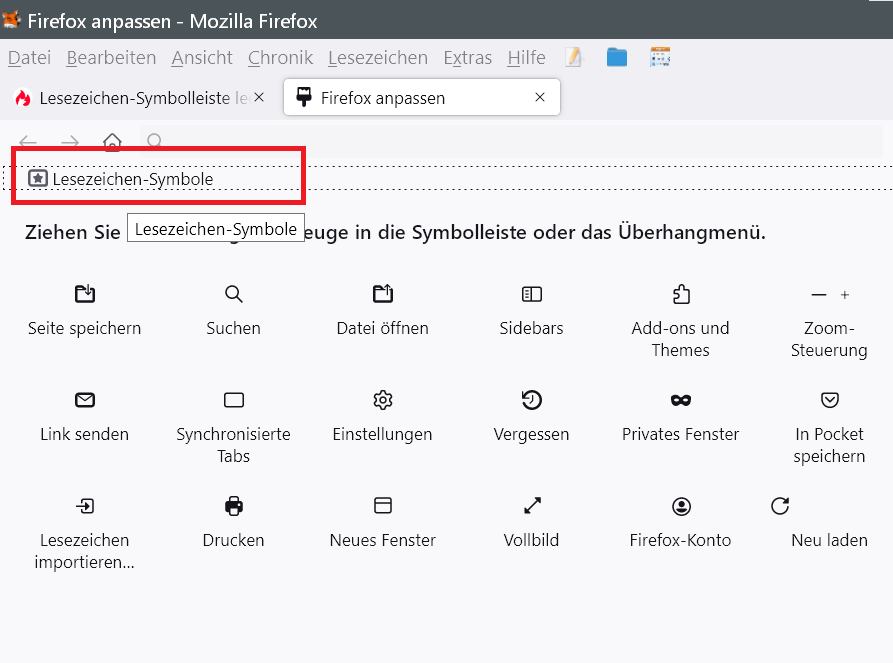
Task: Pick the Sidebars icon
Action: tap(532, 294)
